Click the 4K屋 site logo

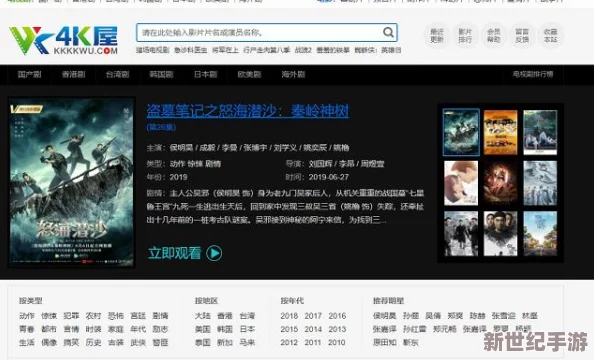pos(63,40)
